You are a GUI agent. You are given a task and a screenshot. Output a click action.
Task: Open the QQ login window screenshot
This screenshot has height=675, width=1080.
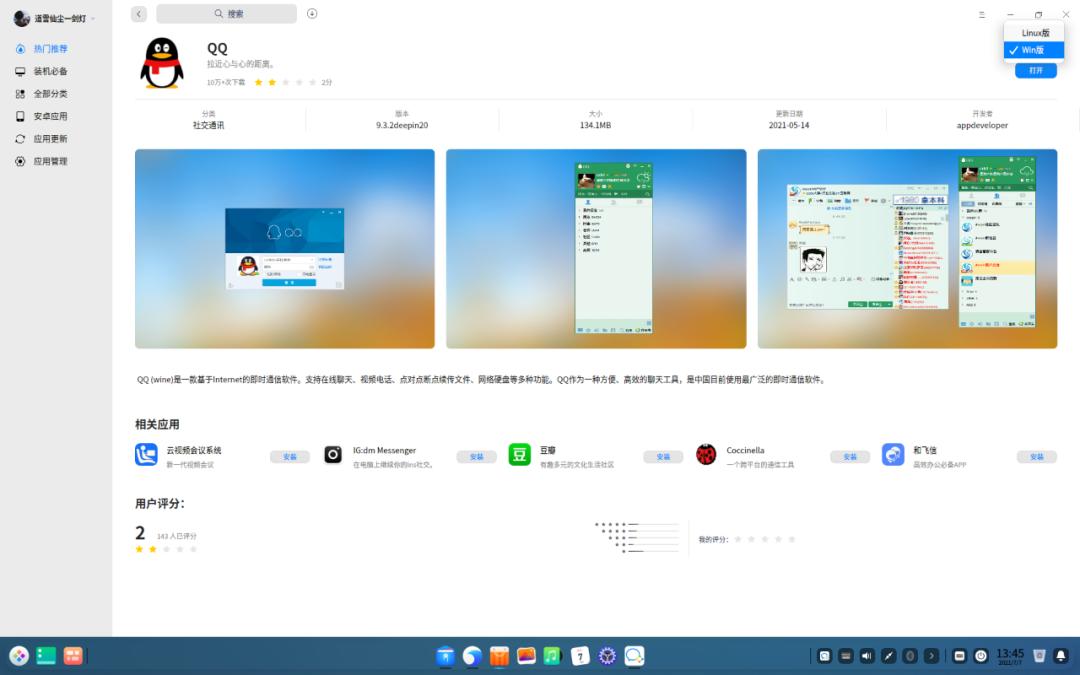(x=284, y=249)
